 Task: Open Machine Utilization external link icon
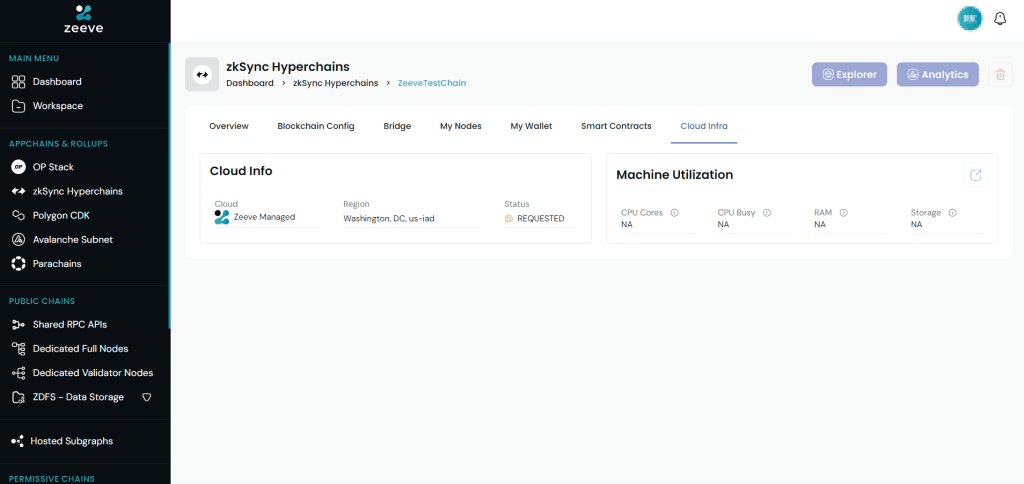click(x=976, y=175)
